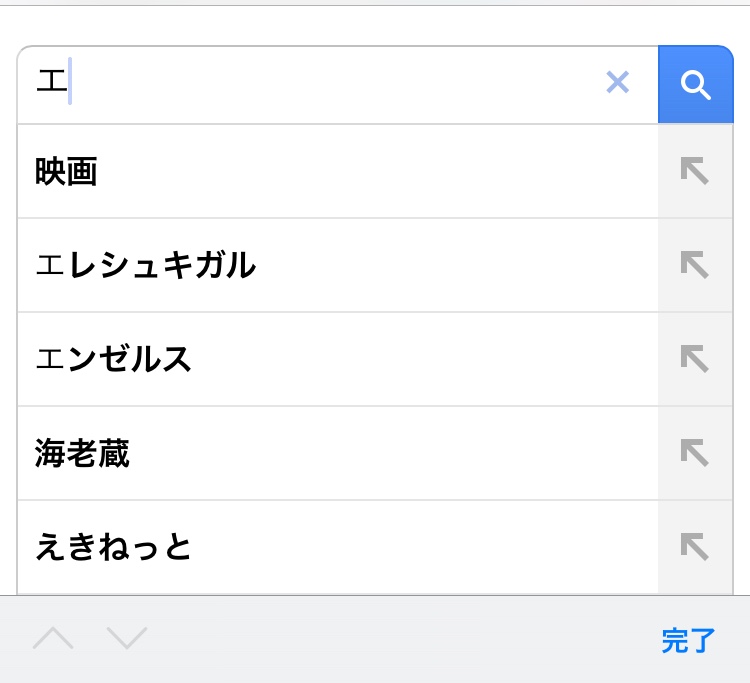Screen dimensions: 750x683
Task: Select the 映画 suggestion
Action: point(300,172)
